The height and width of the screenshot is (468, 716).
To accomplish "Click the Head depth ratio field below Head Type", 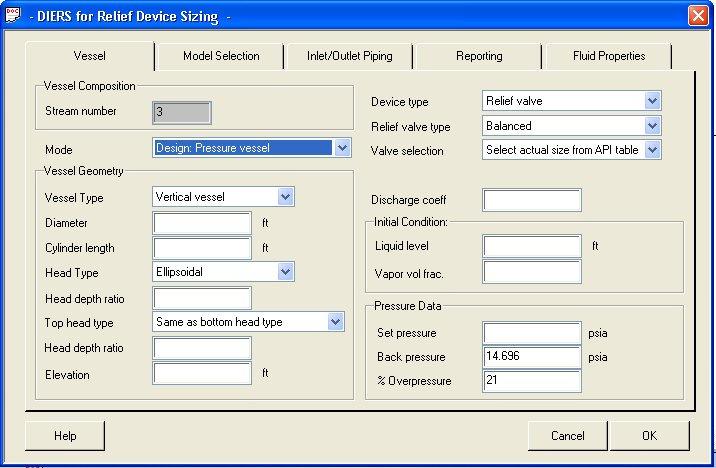I will point(202,298).
